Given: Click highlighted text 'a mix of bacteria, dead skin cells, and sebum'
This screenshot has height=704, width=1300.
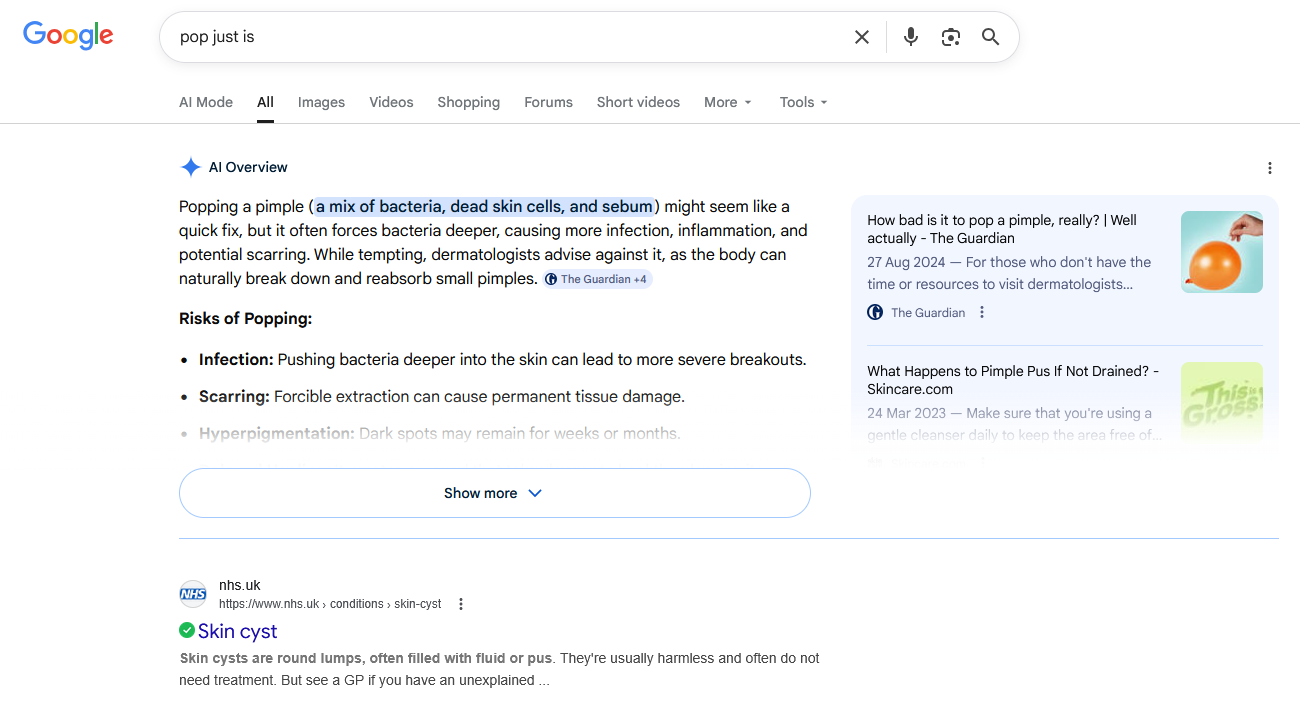Looking at the screenshot, I should (484, 207).
